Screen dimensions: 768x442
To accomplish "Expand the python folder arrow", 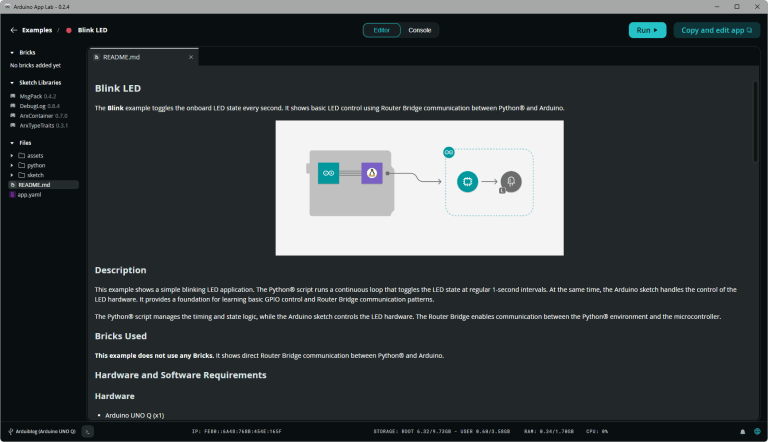I will [x=12, y=165].
